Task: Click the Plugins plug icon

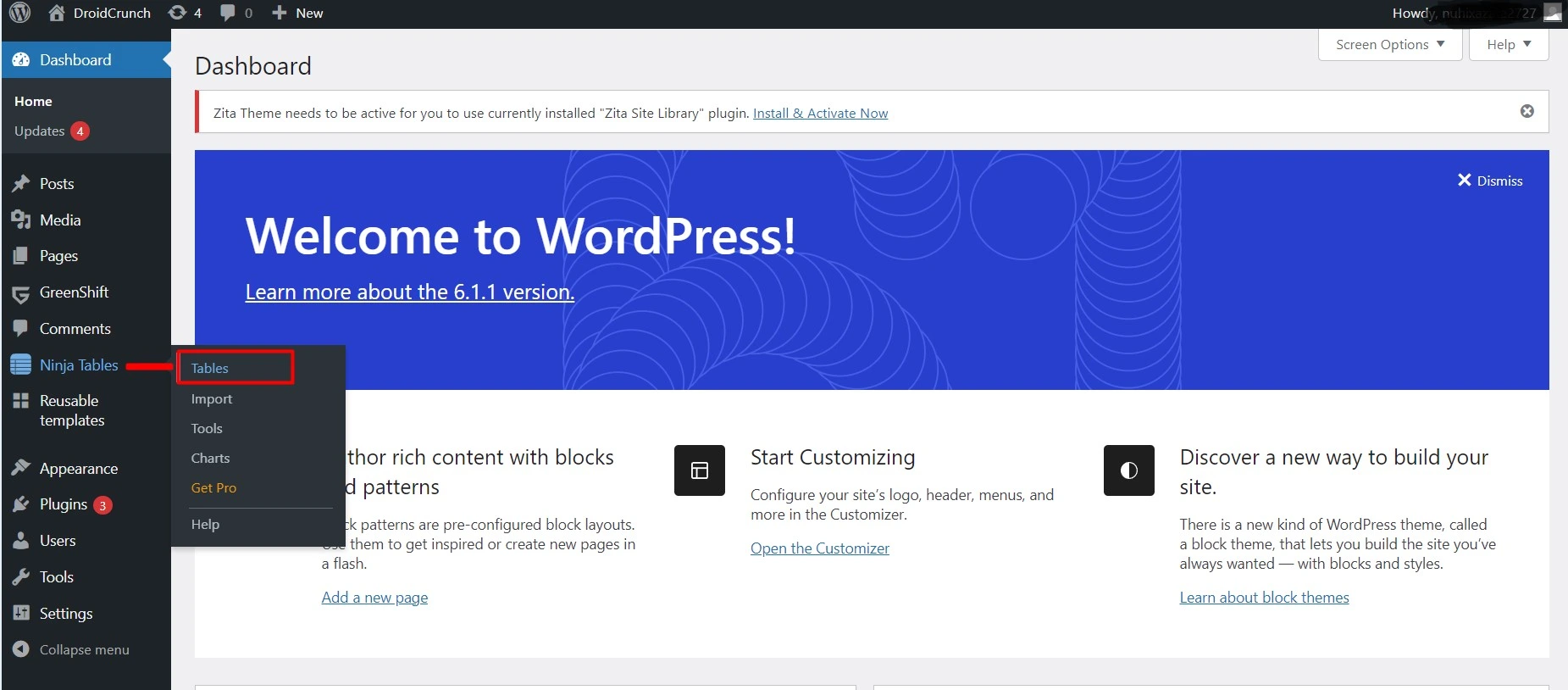Action: click(21, 504)
